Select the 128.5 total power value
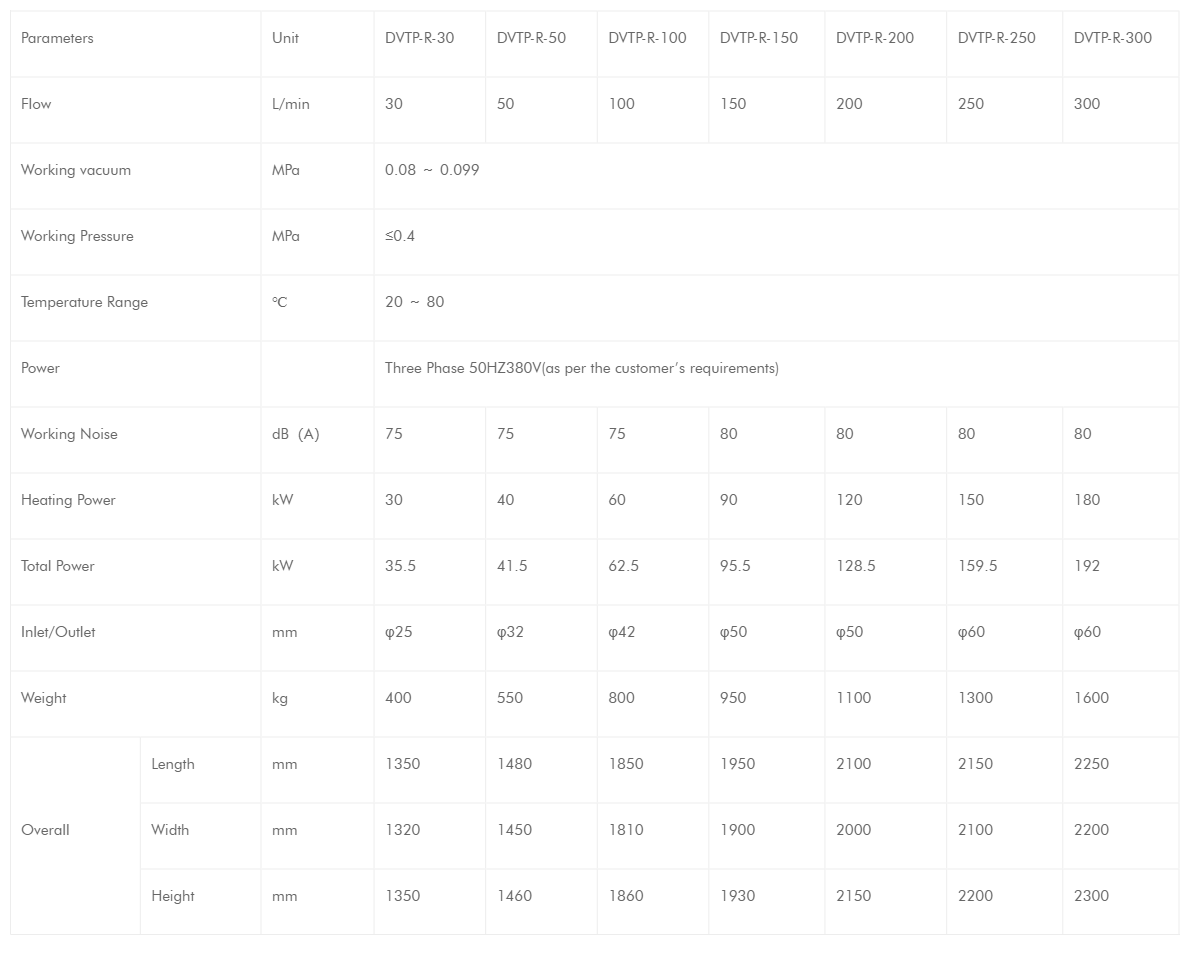This screenshot has width=1190, height=977. (855, 566)
